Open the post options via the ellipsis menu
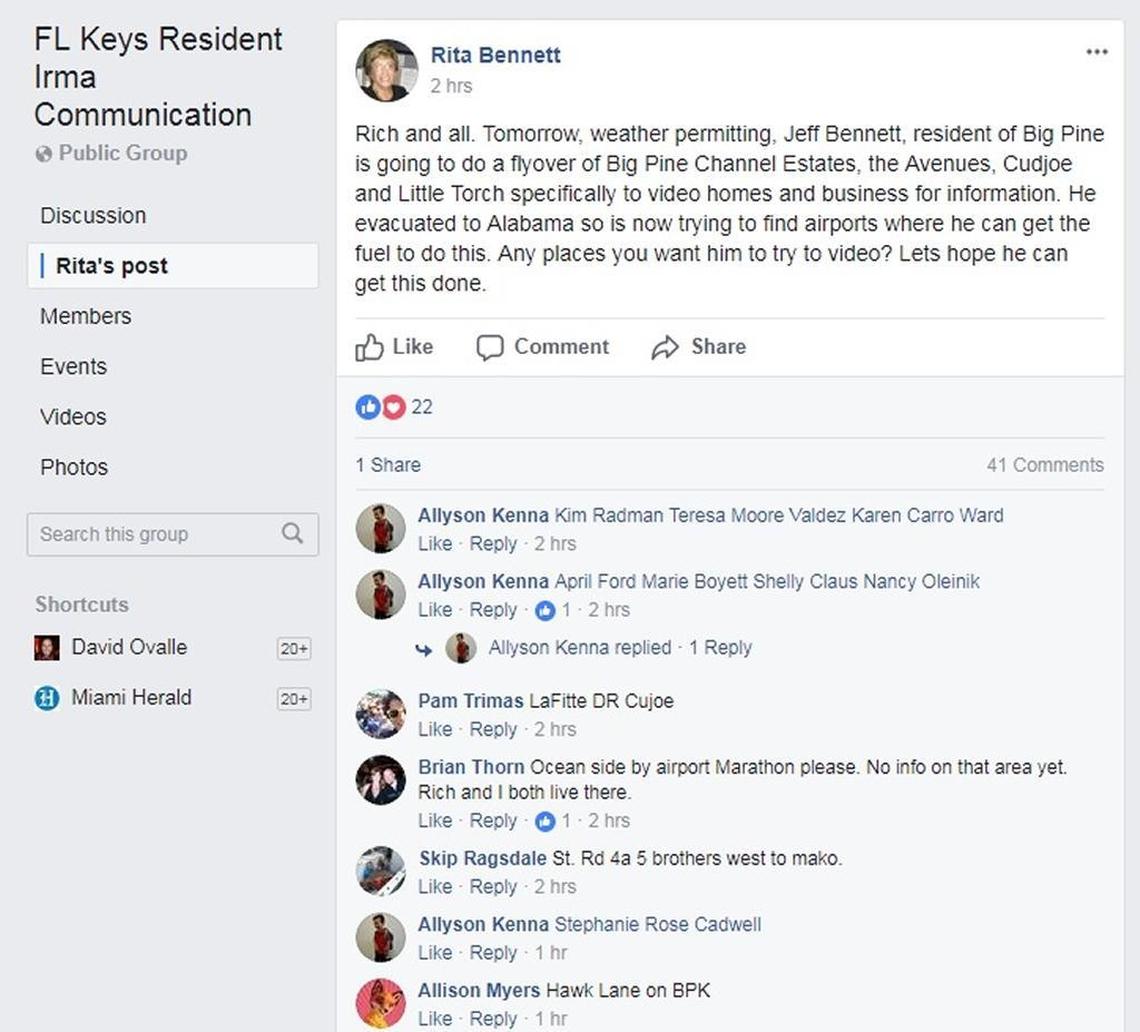Screen dimensions: 1140x1032 (1097, 51)
